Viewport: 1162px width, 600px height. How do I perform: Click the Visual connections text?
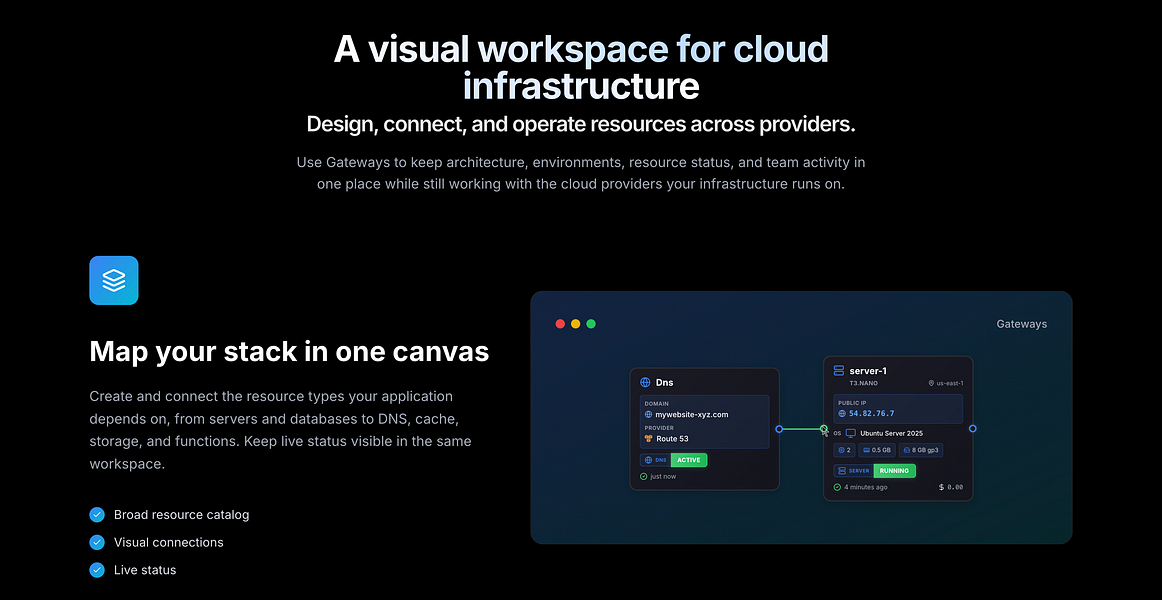click(168, 542)
